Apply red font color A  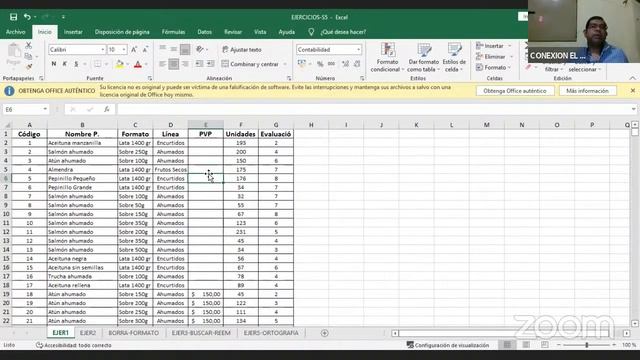[138, 64]
